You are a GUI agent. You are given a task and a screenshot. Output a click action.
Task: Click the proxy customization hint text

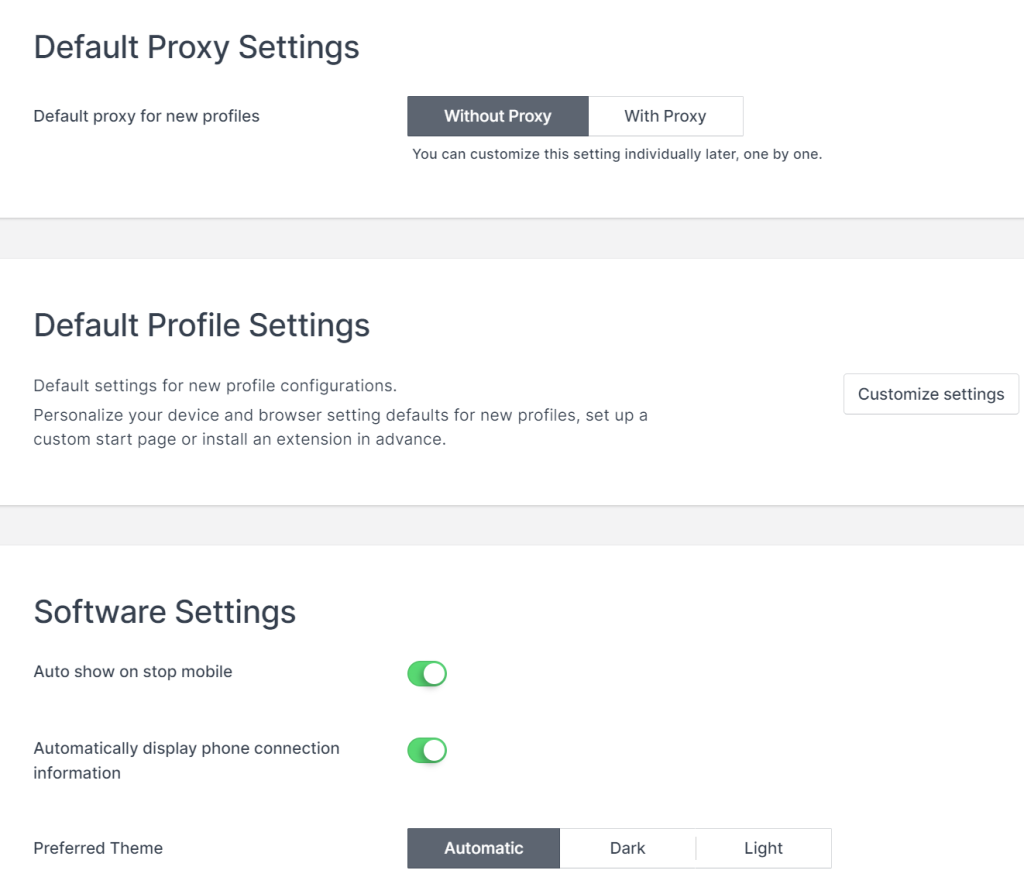tap(617, 154)
